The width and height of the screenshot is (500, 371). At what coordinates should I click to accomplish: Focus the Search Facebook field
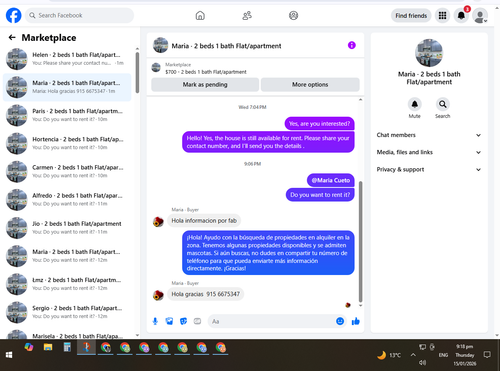79,15
